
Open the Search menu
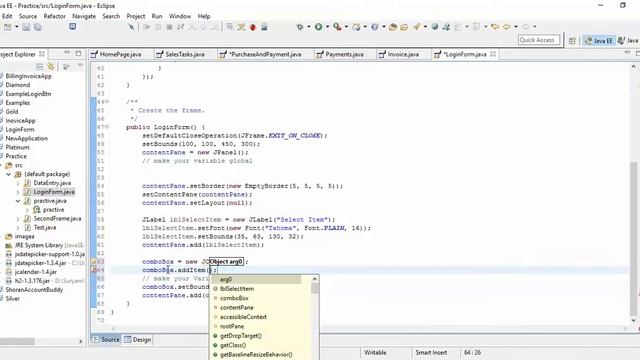(111, 16)
